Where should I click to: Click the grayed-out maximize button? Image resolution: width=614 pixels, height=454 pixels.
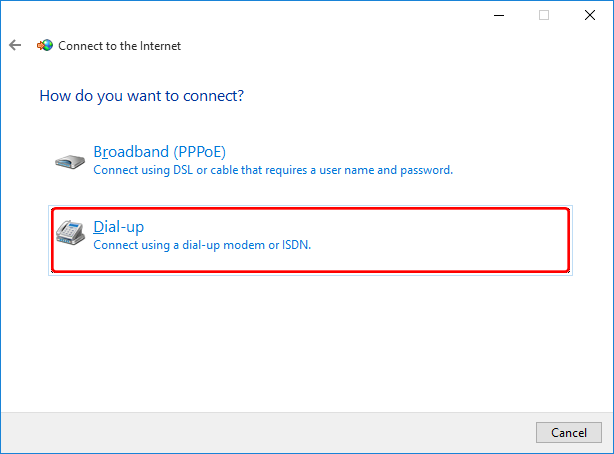[x=544, y=15]
